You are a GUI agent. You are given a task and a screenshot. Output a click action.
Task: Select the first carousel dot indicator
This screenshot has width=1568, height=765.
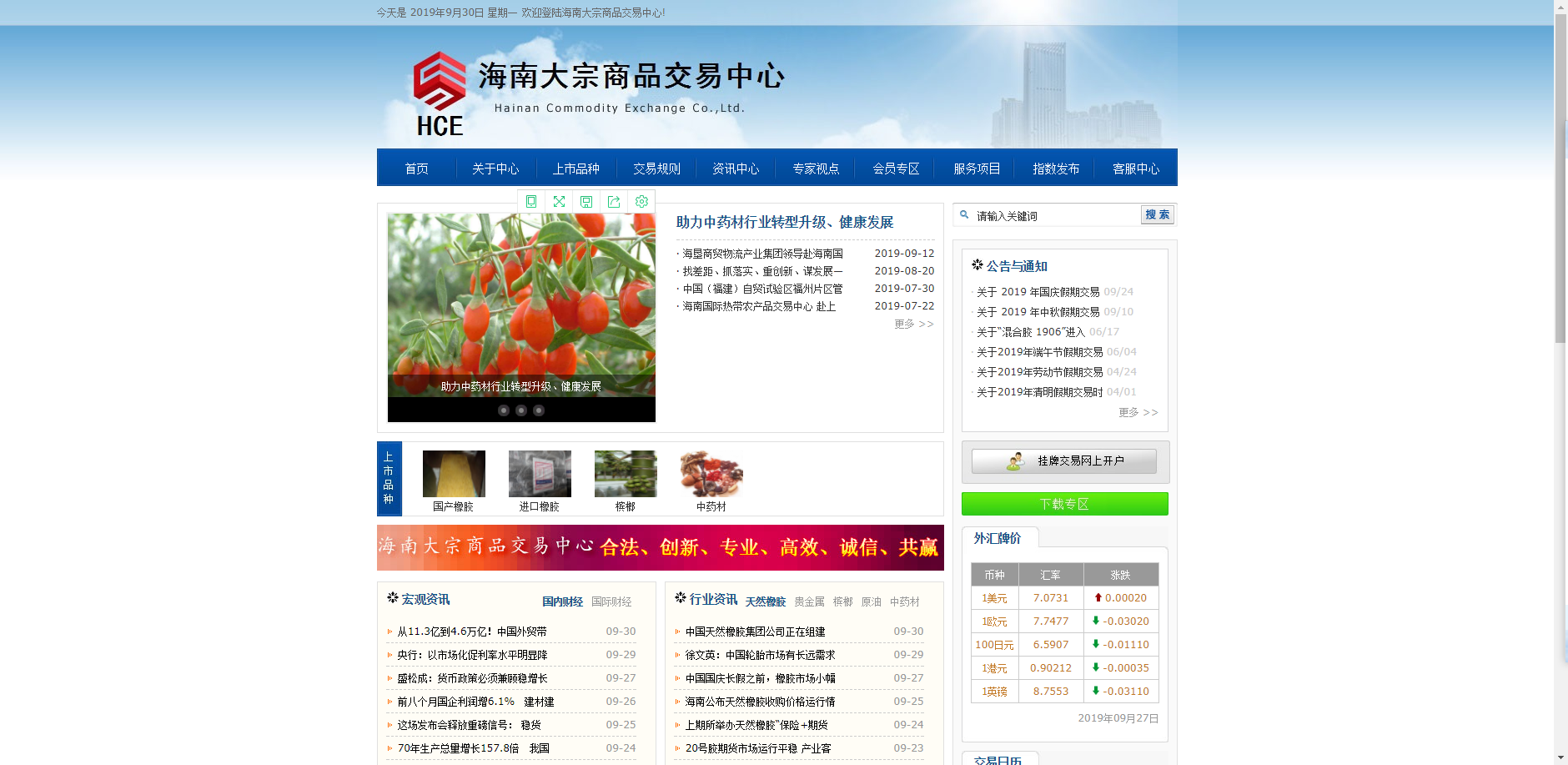(x=504, y=410)
